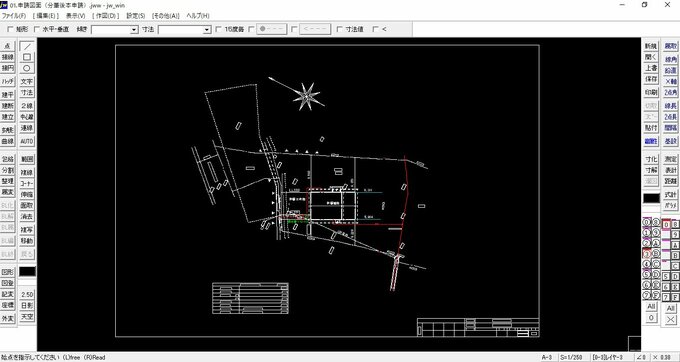This screenshot has width=680, height=362.
Task: Open the 表示(V) menu
Action: pos(75,16)
